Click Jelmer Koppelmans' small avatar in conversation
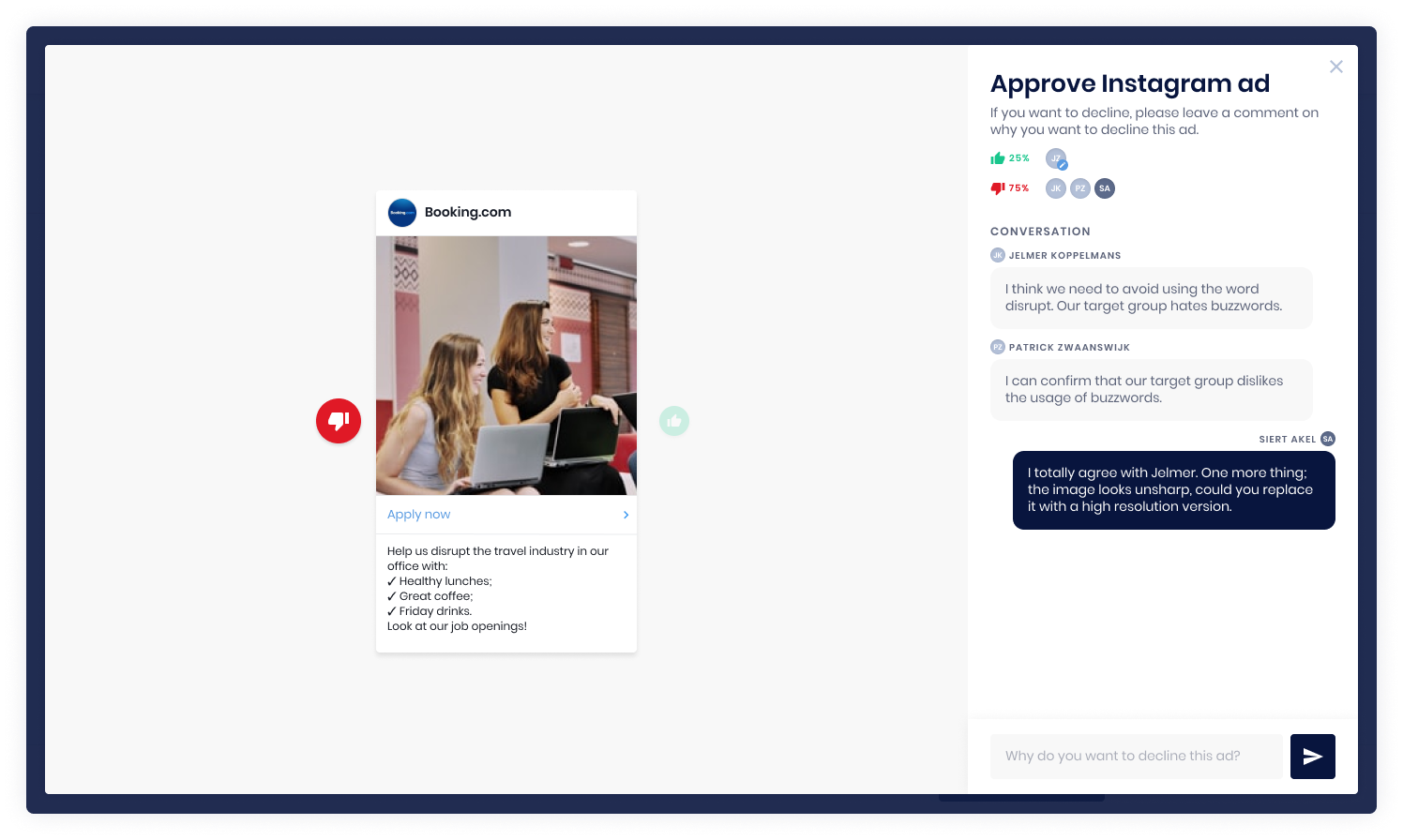Image resolution: width=1403 pixels, height=840 pixels. 998,255
